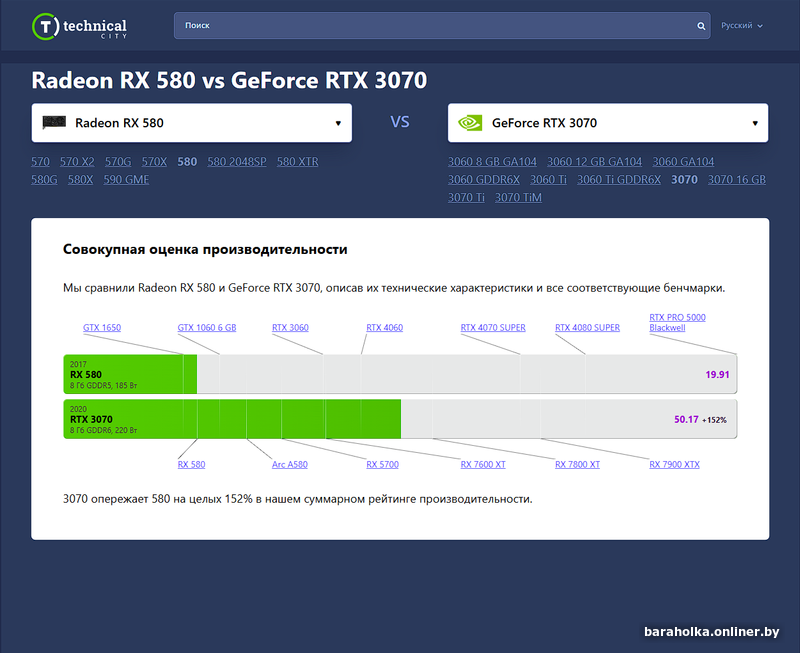Open the 3060 8 GB GA104 link
The width and height of the screenshot is (800, 653).
coord(492,162)
